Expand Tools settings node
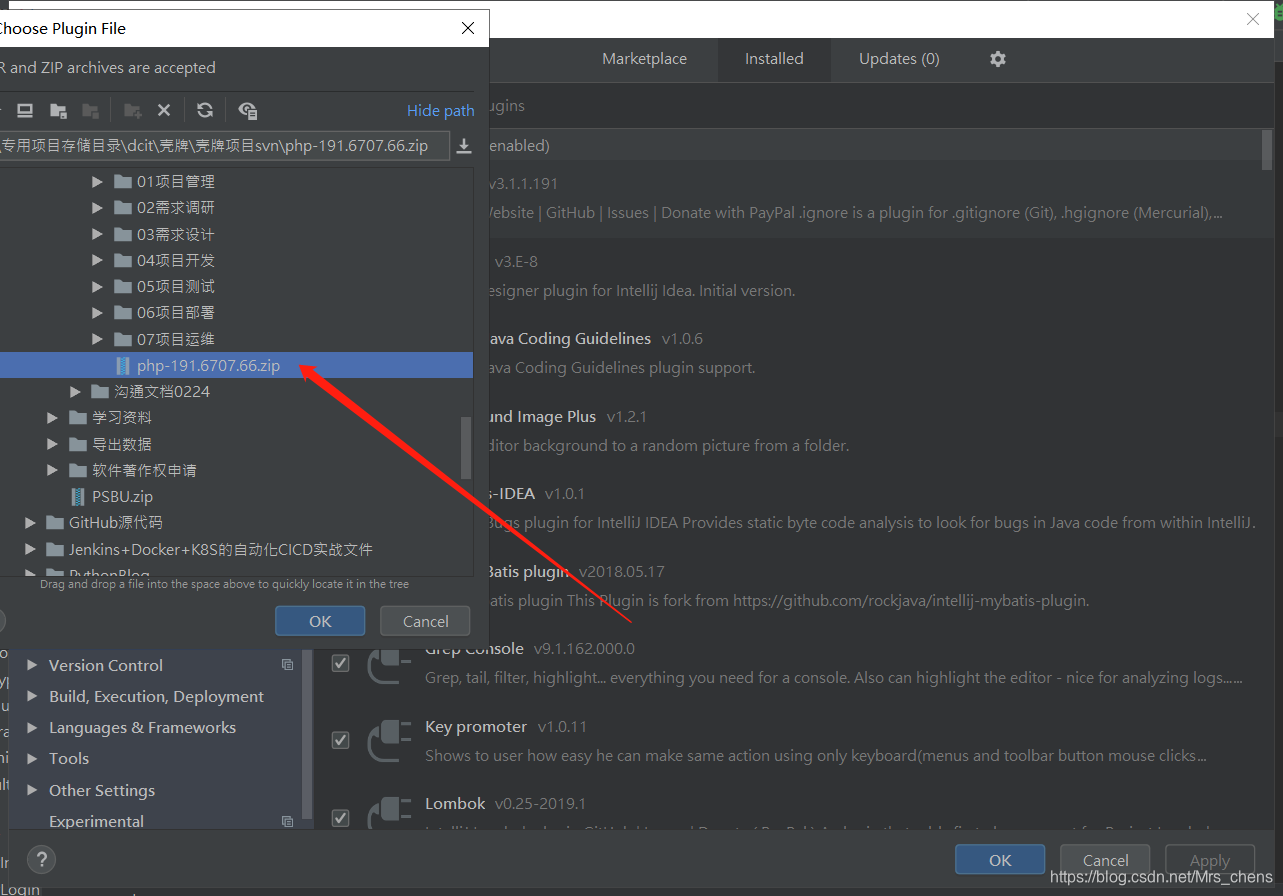Screen dimensions: 1283x896 (32, 758)
